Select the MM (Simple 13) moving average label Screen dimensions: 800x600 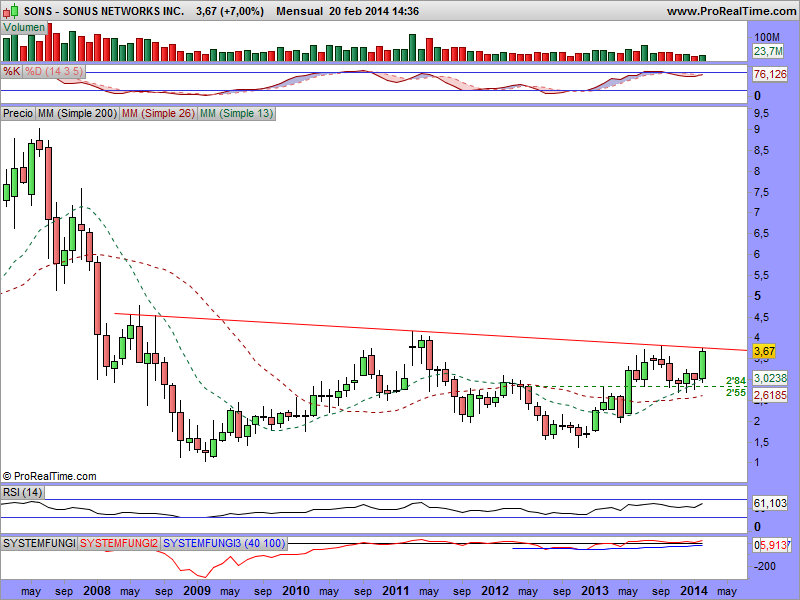(x=236, y=113)
